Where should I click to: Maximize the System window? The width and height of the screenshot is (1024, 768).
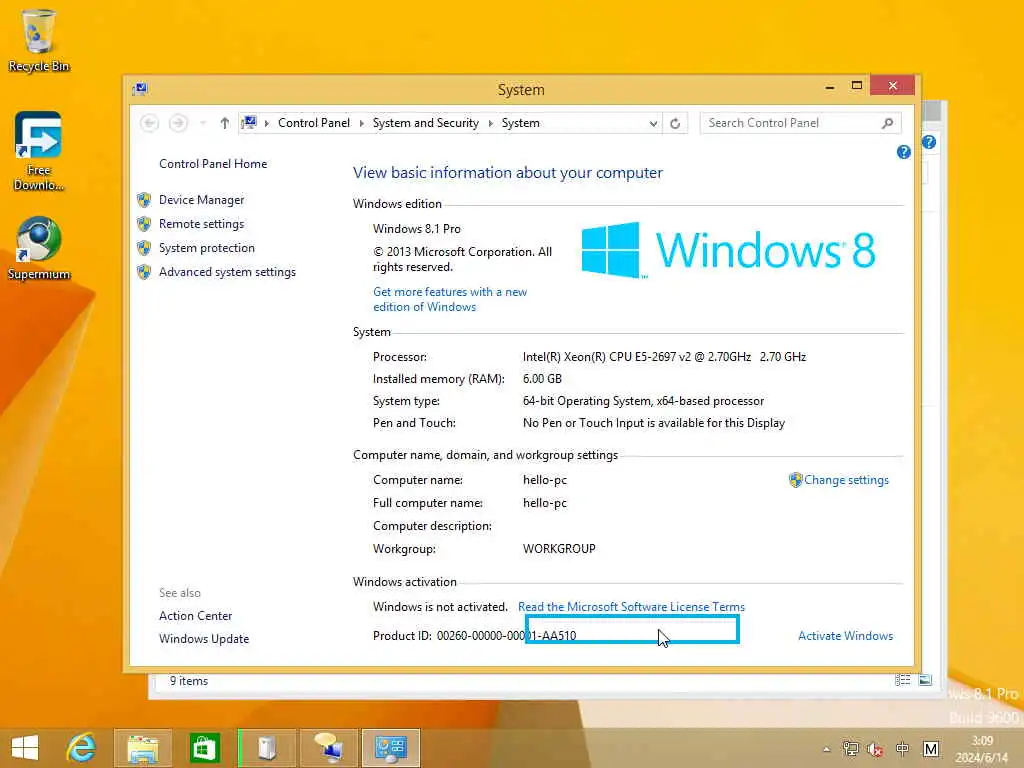click(x=857, y=86)
